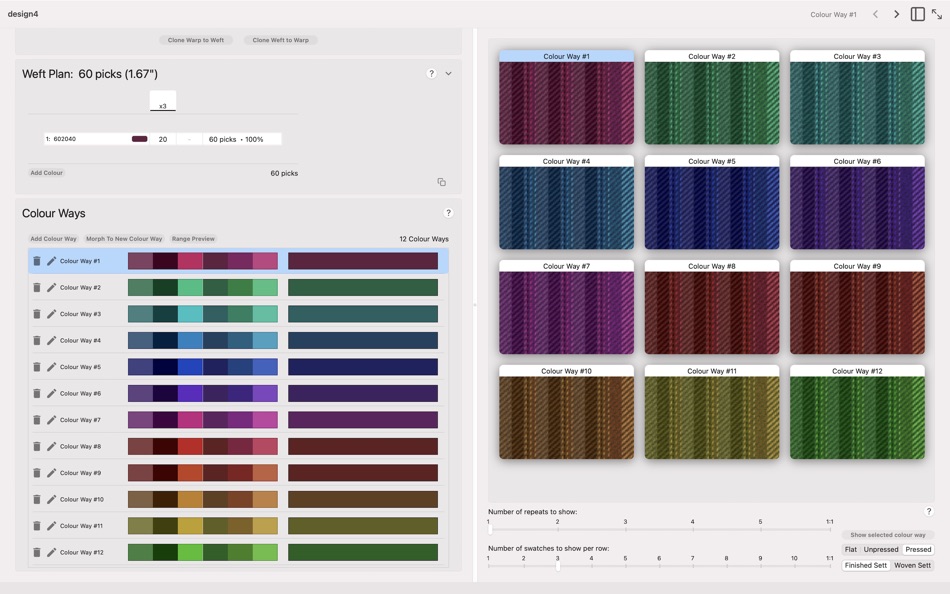Delete Colour Way #1 with trash icon
The width and height of the screenshot is (950, 594).
coord(36,261)
